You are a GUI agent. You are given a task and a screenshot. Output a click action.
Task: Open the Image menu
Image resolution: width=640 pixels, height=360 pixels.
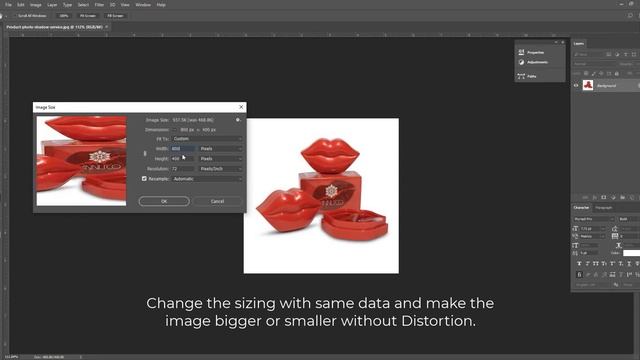[36, 5]
